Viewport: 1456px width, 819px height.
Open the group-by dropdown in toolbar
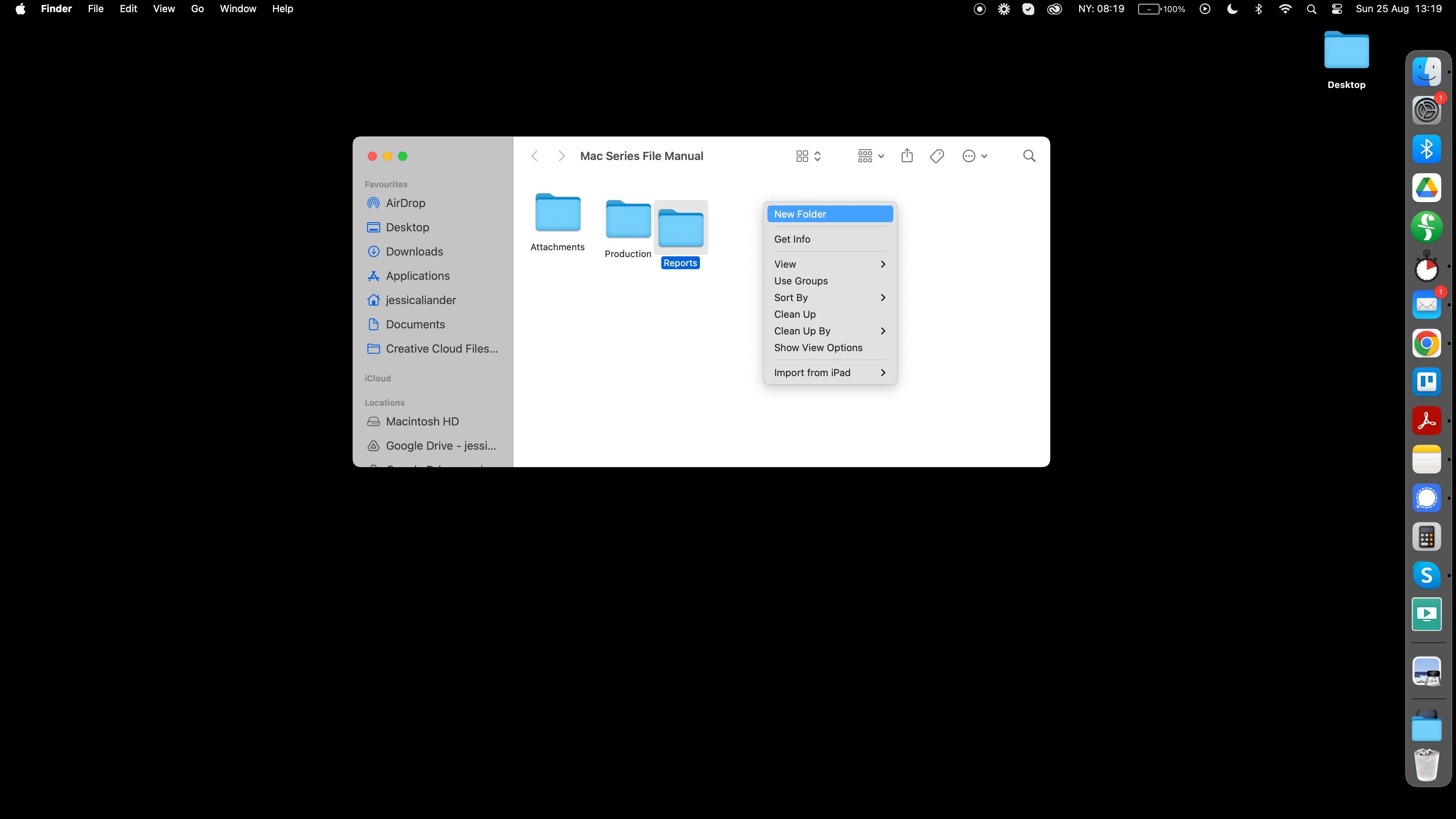point(871,156)
